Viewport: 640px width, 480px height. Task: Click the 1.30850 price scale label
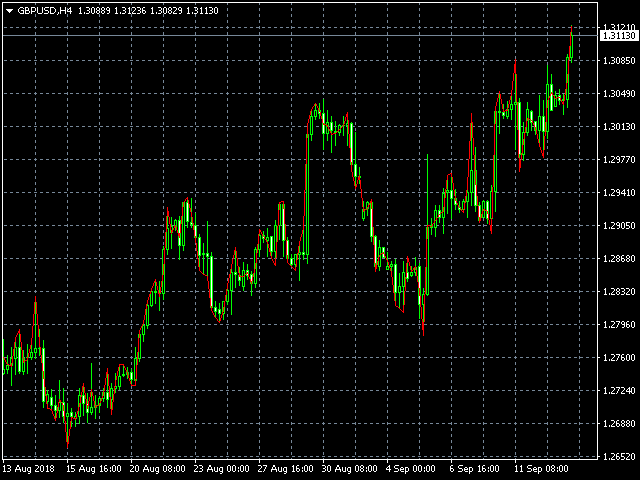click(x=619, y=61)
